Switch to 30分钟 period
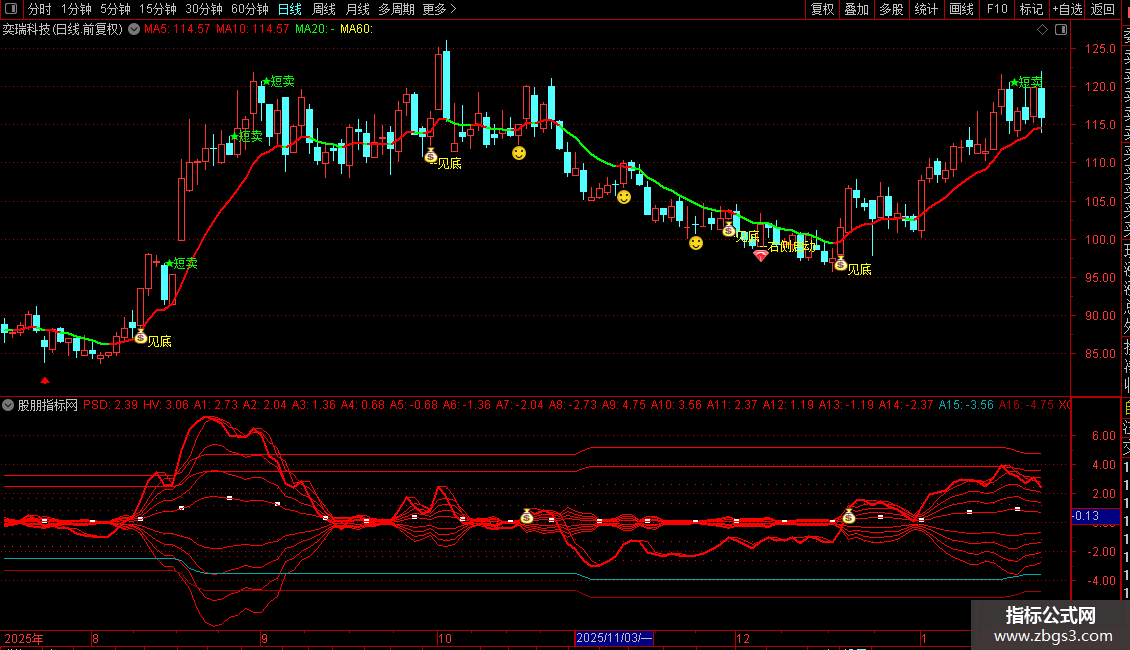Viewport: 1130px width, 650px height. click(203, 9)
